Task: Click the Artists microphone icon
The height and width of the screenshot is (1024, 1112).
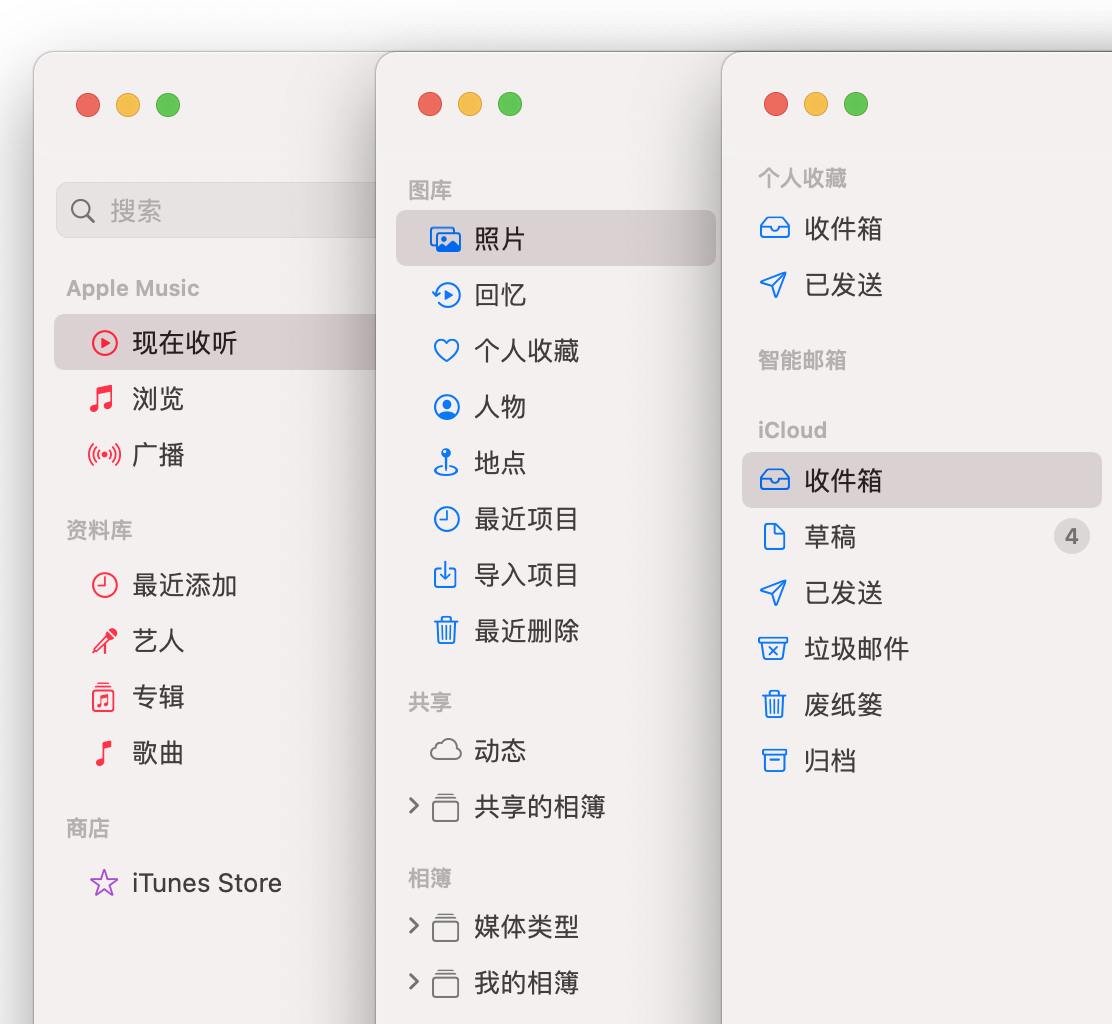Action: pos(104,641)
